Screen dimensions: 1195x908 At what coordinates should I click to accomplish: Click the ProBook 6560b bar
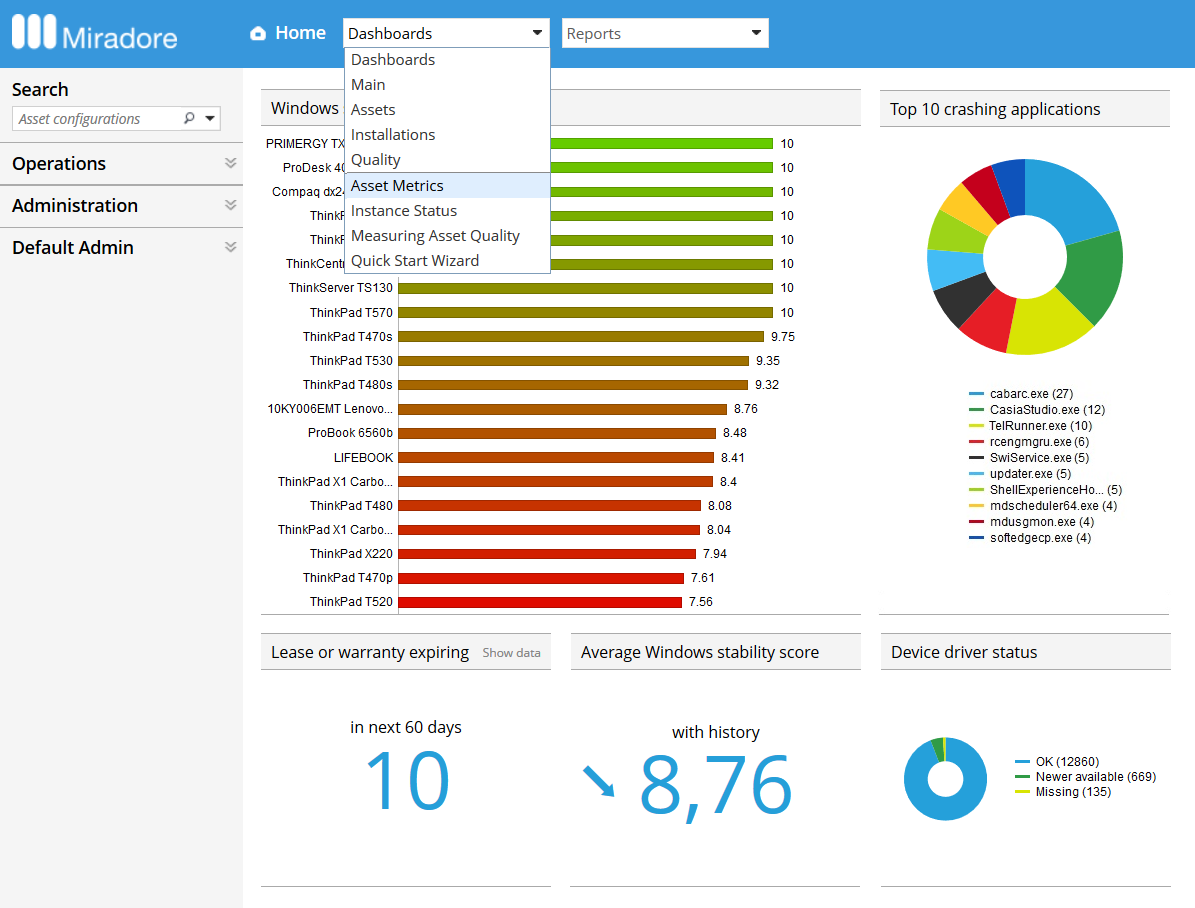point(557,433)
